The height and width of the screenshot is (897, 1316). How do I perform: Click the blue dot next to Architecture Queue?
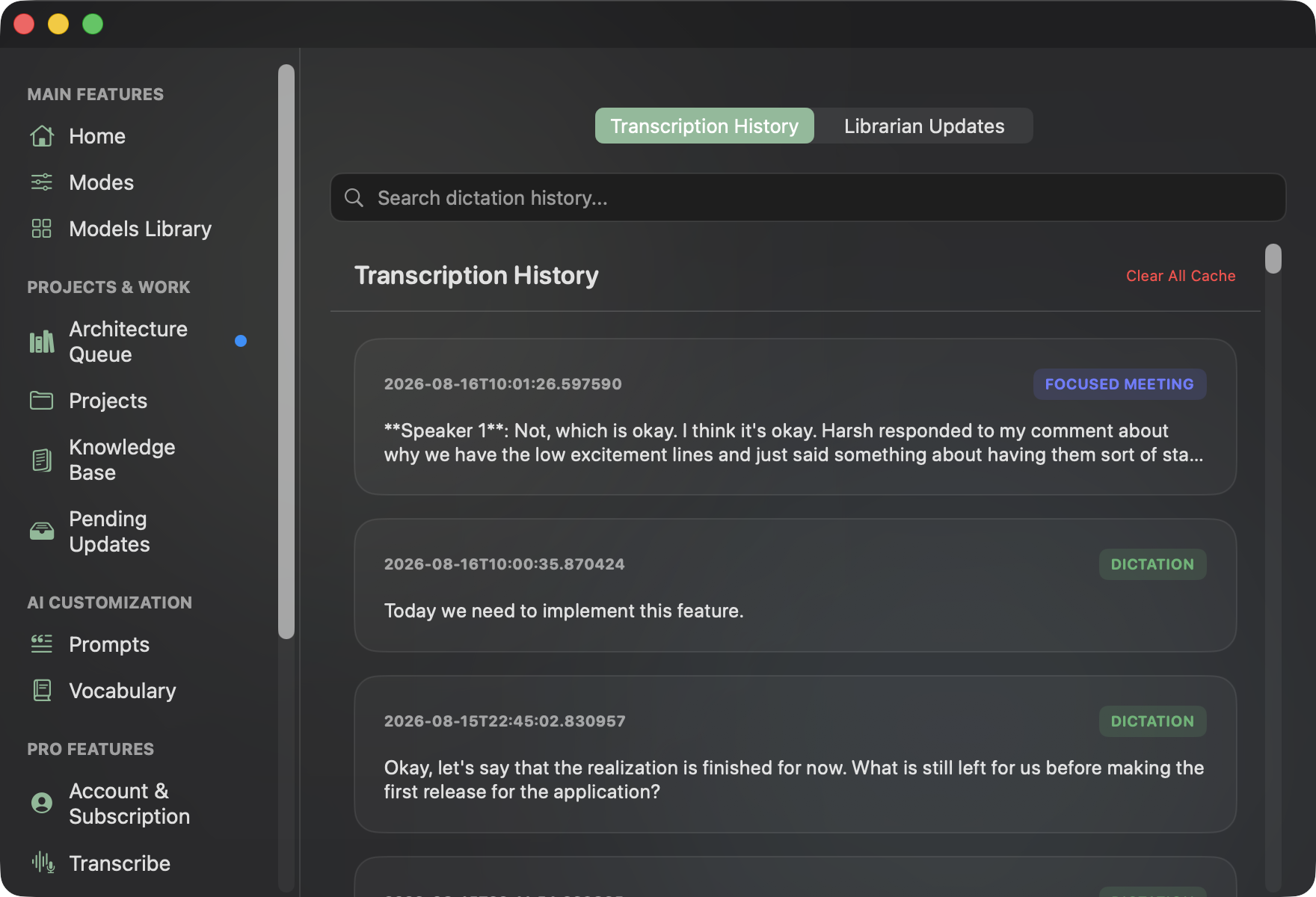pyautogui.click(x=241, y=341)
